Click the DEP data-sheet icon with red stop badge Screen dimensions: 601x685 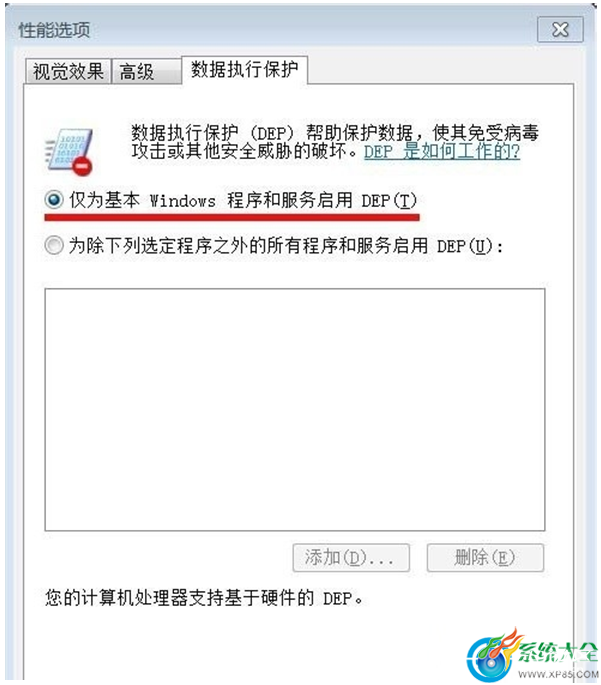(69, 152)
